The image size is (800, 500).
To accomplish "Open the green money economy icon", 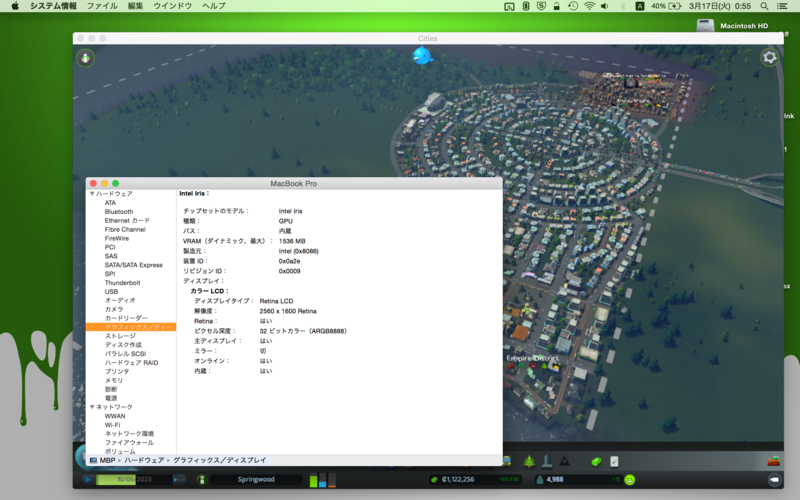I will [596, 462].
